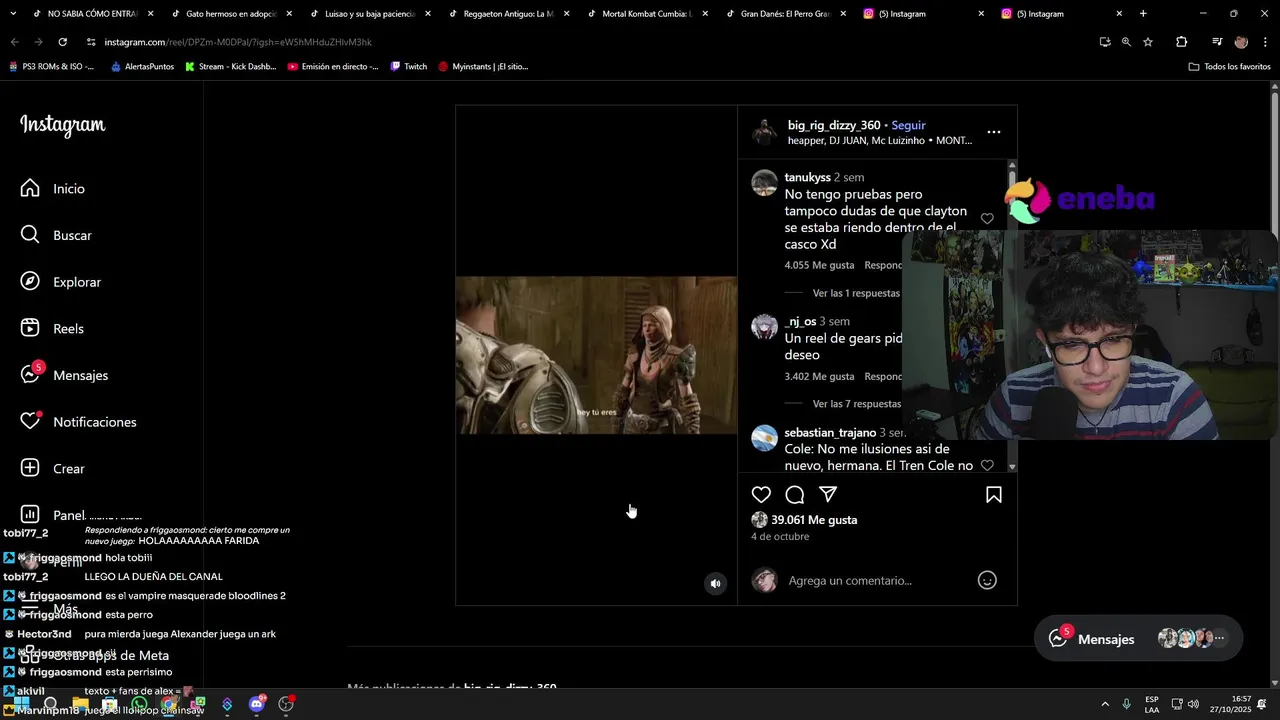Go back in browser history

coord(14,42)
